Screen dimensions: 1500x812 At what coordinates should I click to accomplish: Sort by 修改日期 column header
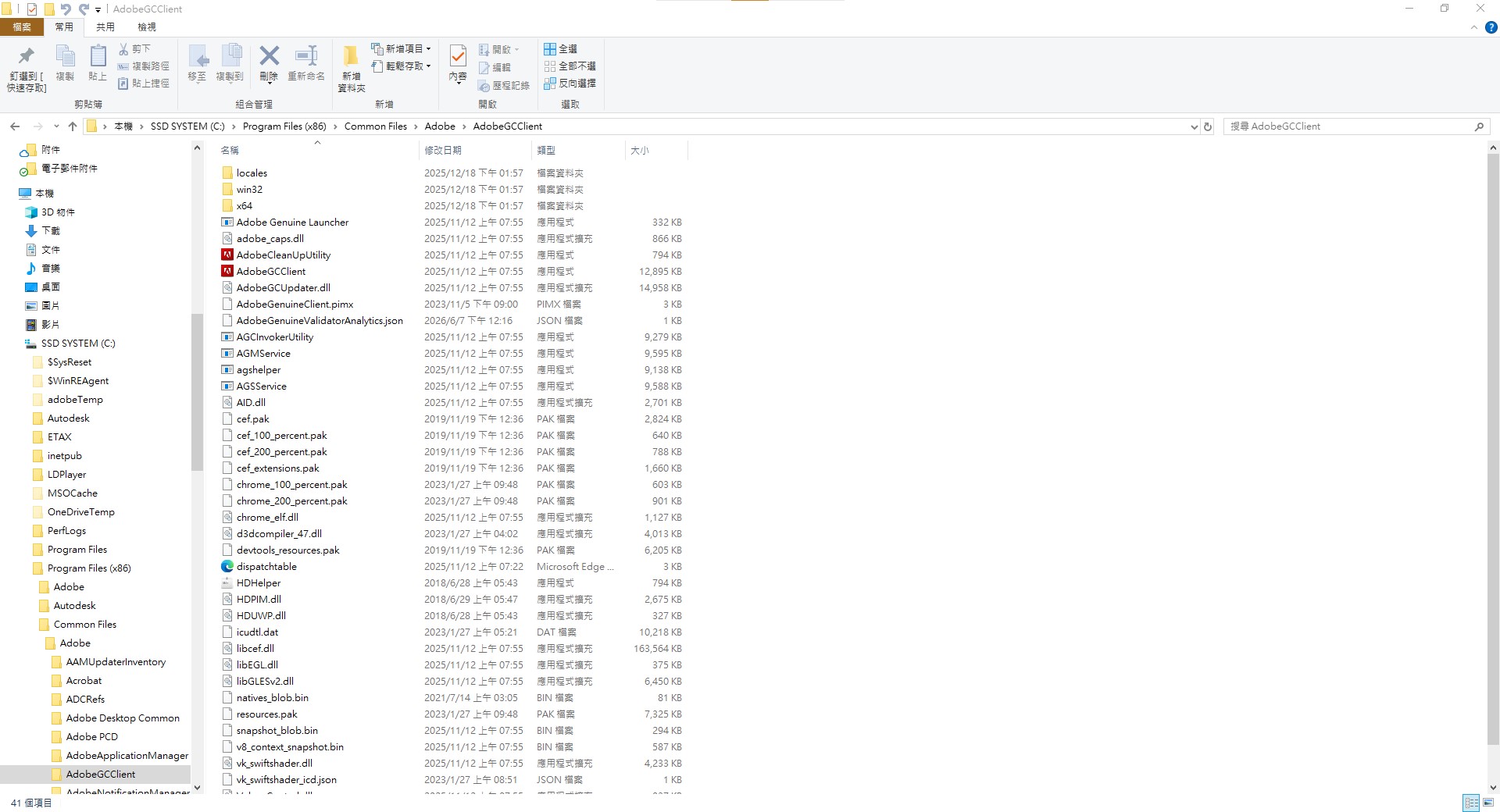pos(476,150)
